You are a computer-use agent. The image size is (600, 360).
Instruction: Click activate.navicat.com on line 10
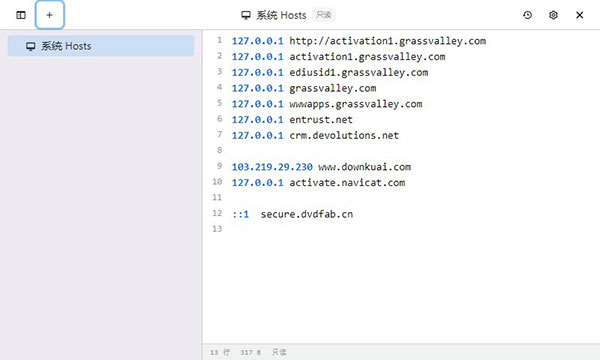(347, 182)
